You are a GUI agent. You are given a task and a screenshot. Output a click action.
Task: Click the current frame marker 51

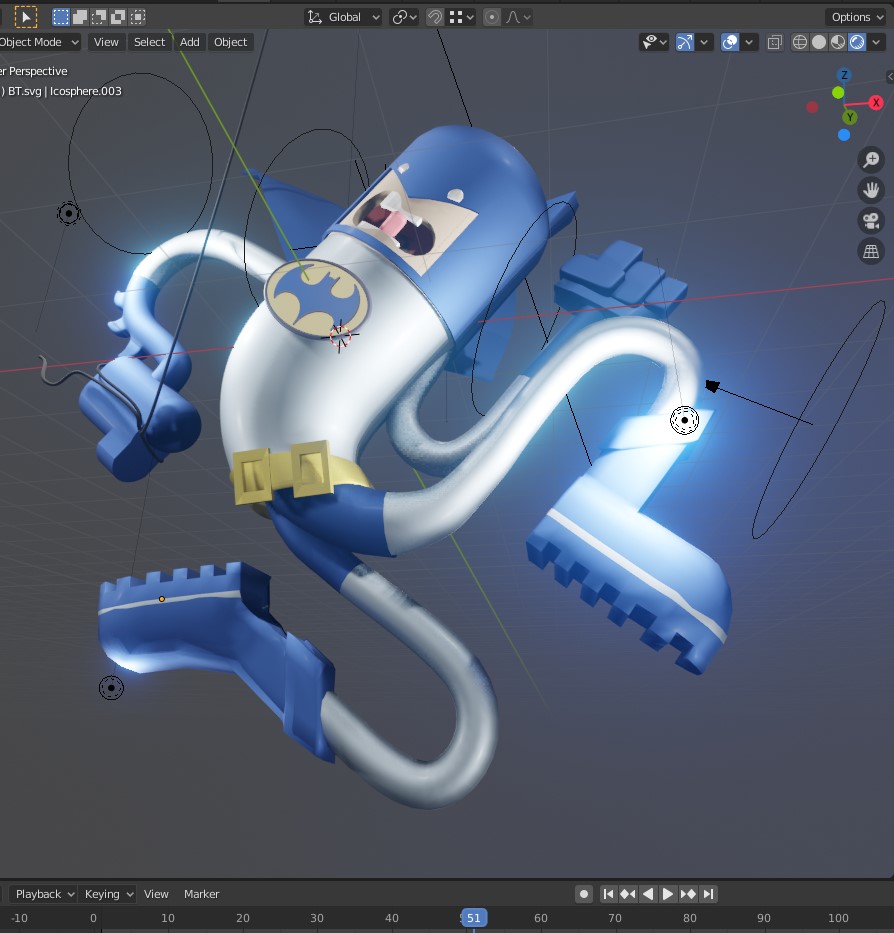coord(474,918)
